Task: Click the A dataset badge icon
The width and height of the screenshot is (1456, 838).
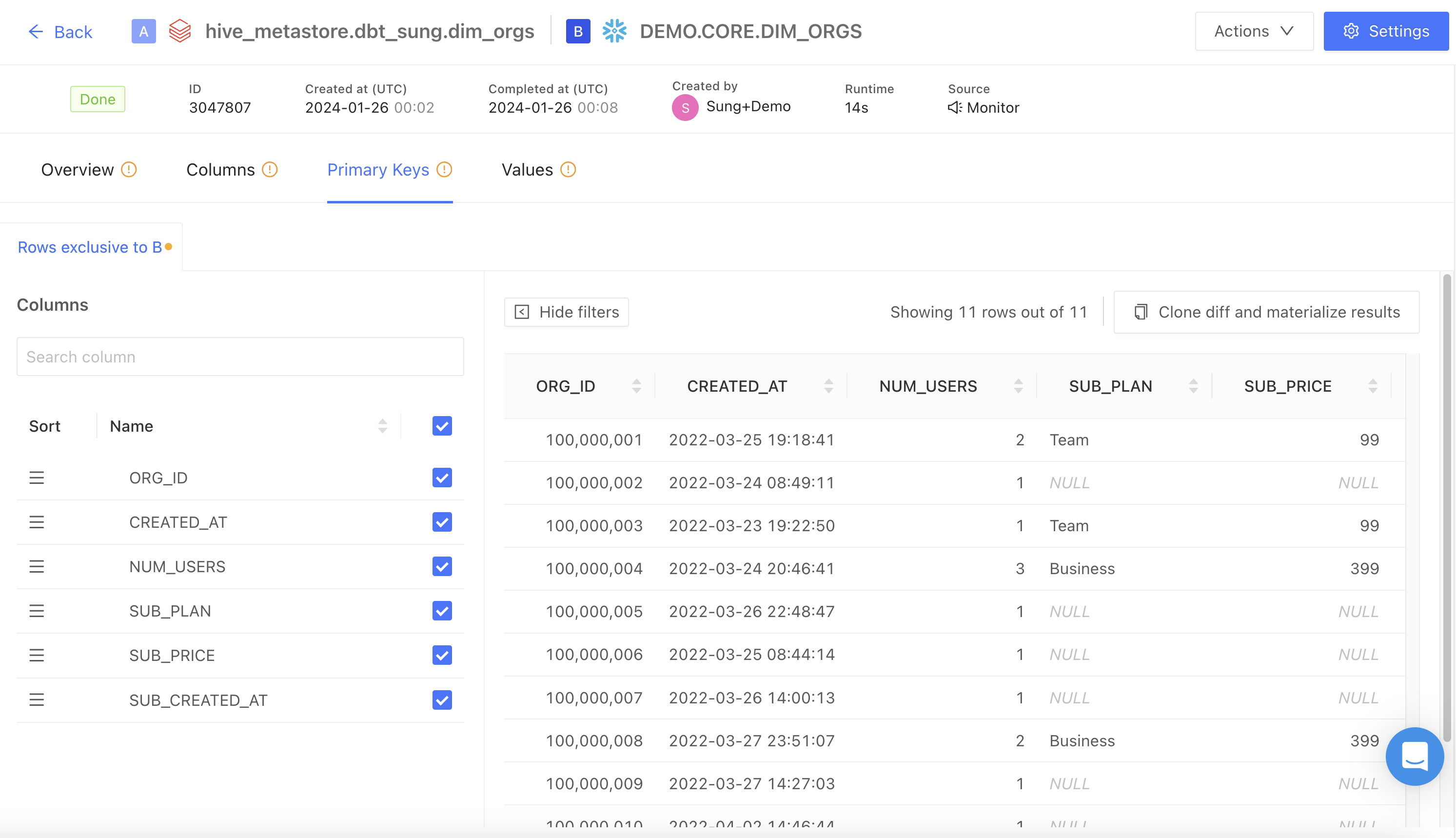Action: coord(144,31)
